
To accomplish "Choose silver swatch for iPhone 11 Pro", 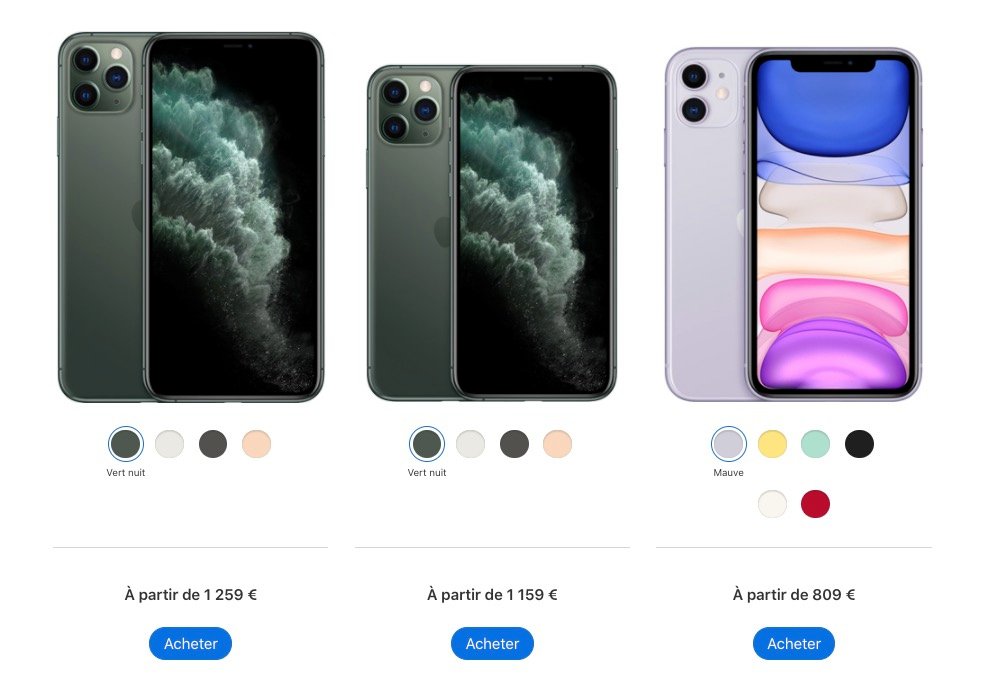I will (471, 444).
